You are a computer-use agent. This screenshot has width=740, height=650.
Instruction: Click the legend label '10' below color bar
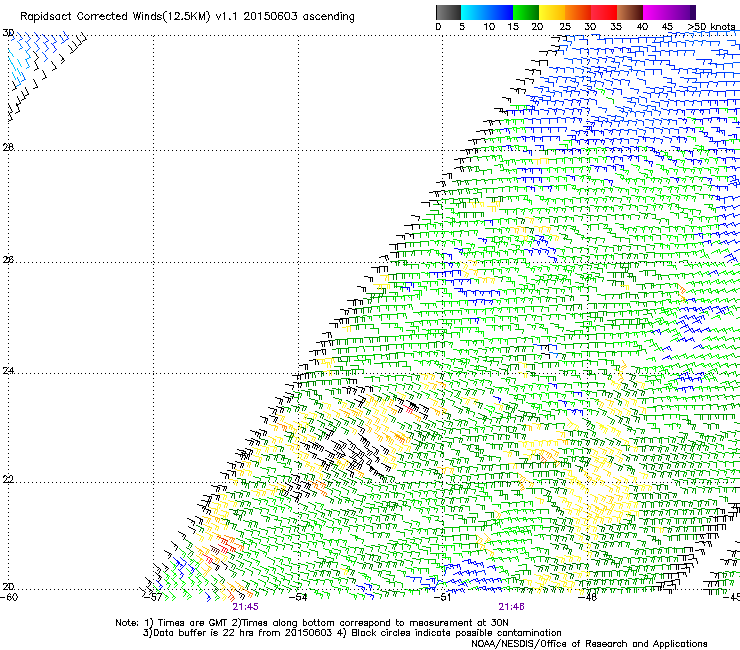488,27
